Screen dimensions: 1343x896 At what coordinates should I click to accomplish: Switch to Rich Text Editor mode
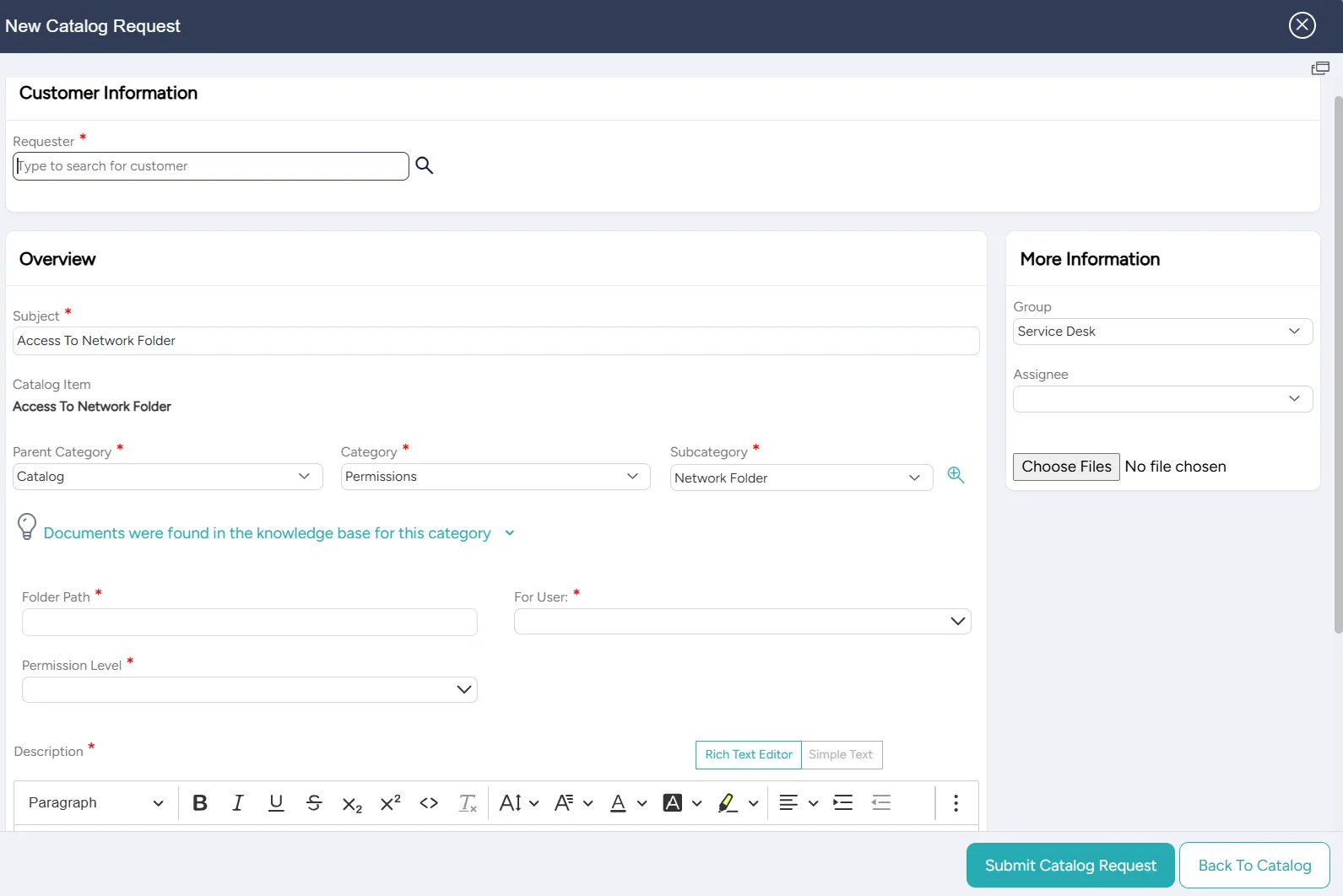(x=749, y=755)
